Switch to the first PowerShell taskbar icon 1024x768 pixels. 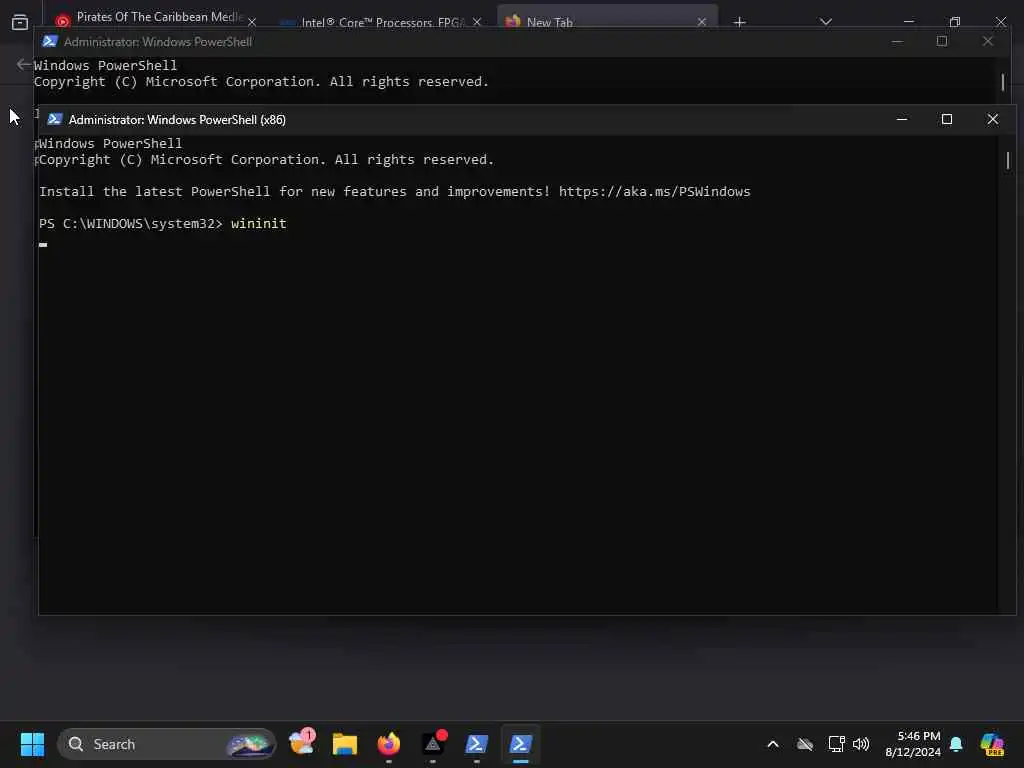477,744
